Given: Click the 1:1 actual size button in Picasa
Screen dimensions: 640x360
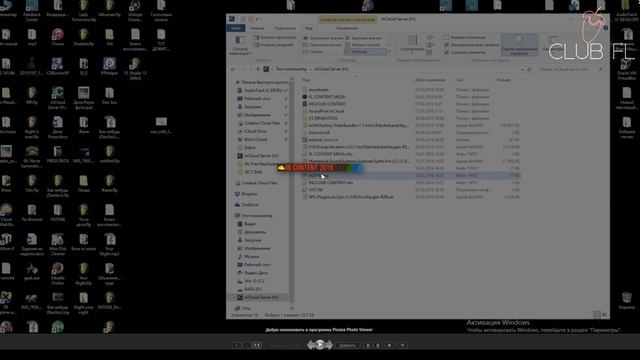Looking at the screenshot, I should tap(257, 345).
